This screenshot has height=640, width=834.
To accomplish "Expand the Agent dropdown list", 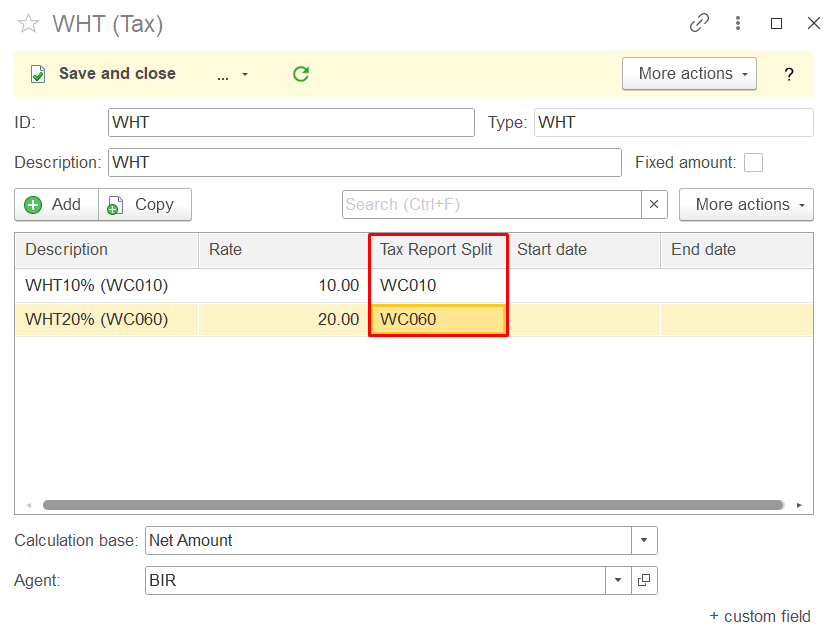I will coord(618,581).
